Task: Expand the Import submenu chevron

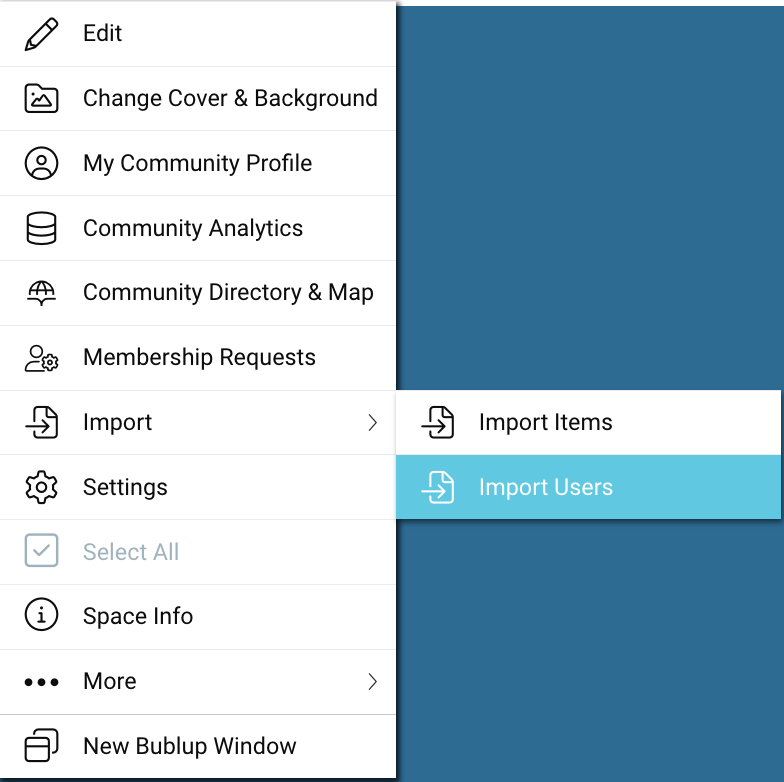Action: [372, 423]
